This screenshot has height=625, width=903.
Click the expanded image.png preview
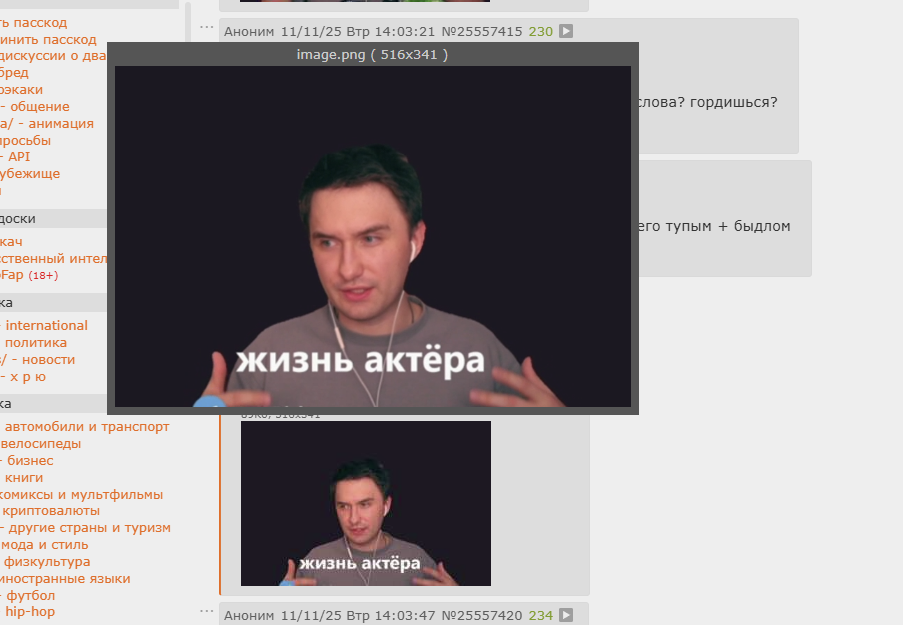tap(373, 236)
